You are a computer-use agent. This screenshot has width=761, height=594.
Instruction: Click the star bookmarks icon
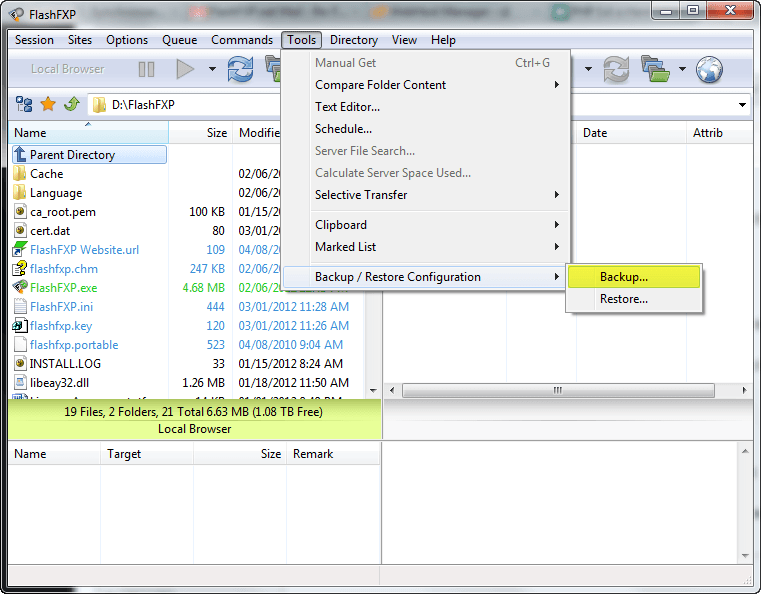(48, 104)
